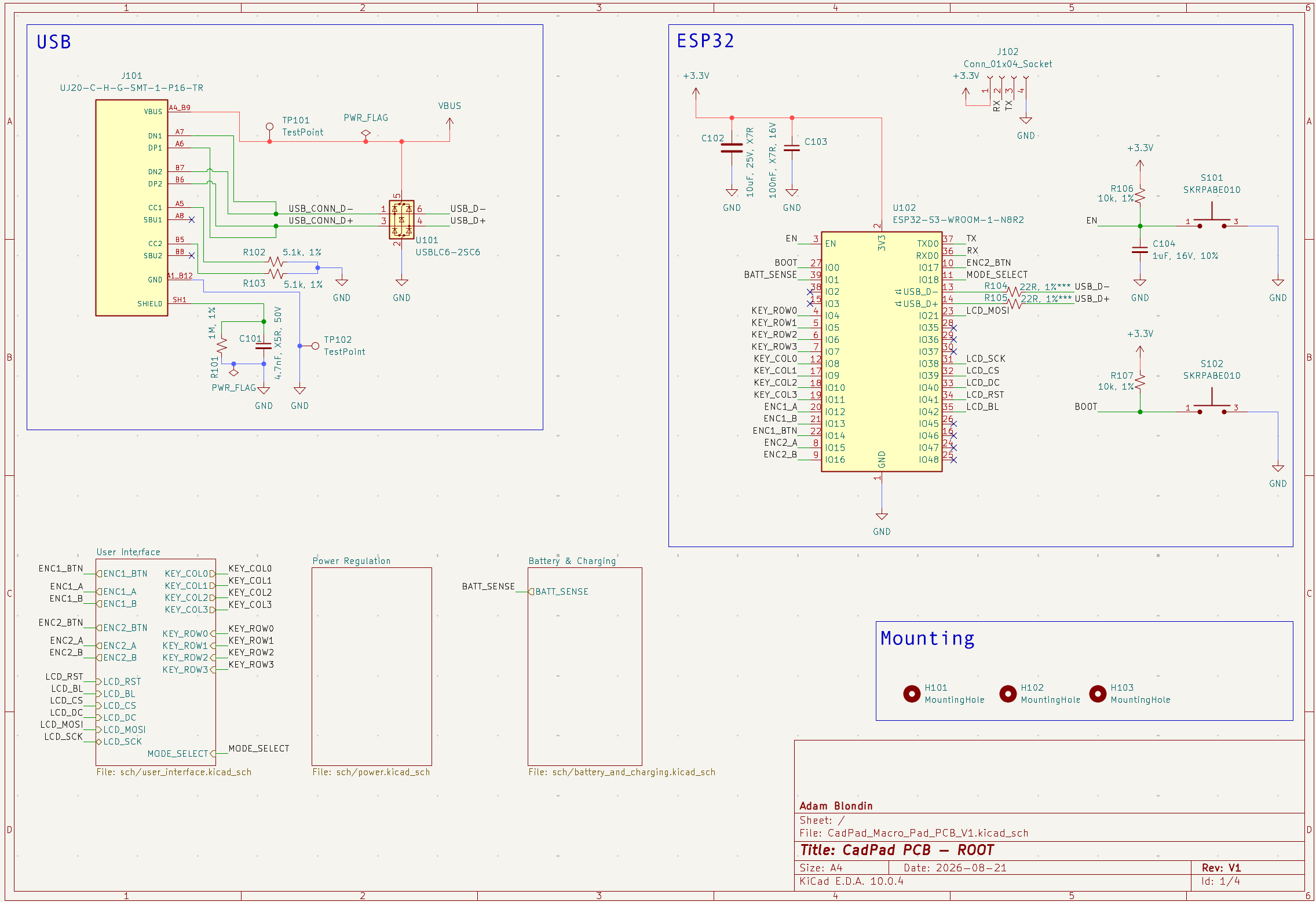Viewport: 1316px width, 902px height.
Task: Click the U101 USBLC6-2SC6 protection diode symbol
Action: coord(401,220)
